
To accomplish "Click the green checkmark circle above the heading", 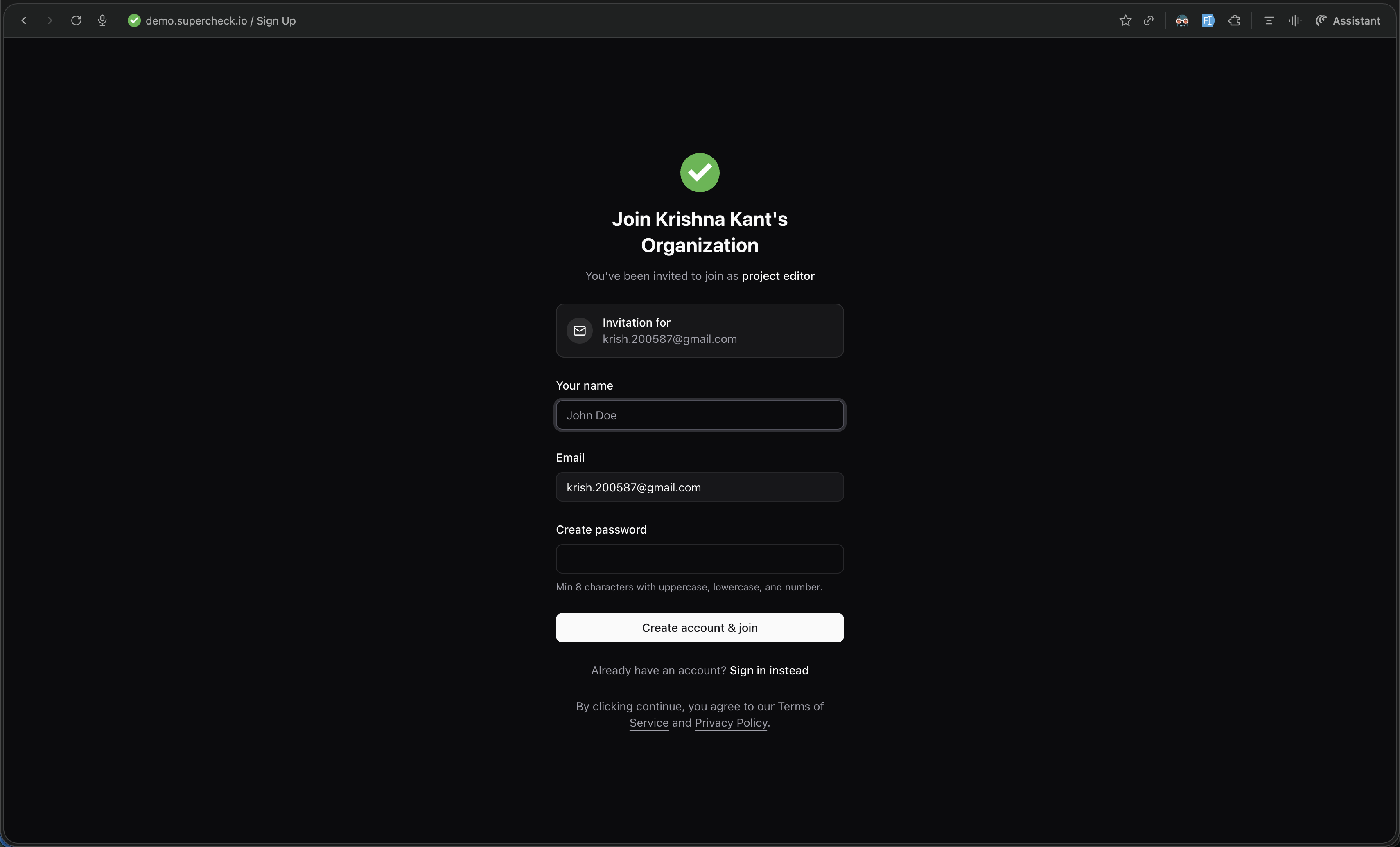I will click(x=699, y=172).
